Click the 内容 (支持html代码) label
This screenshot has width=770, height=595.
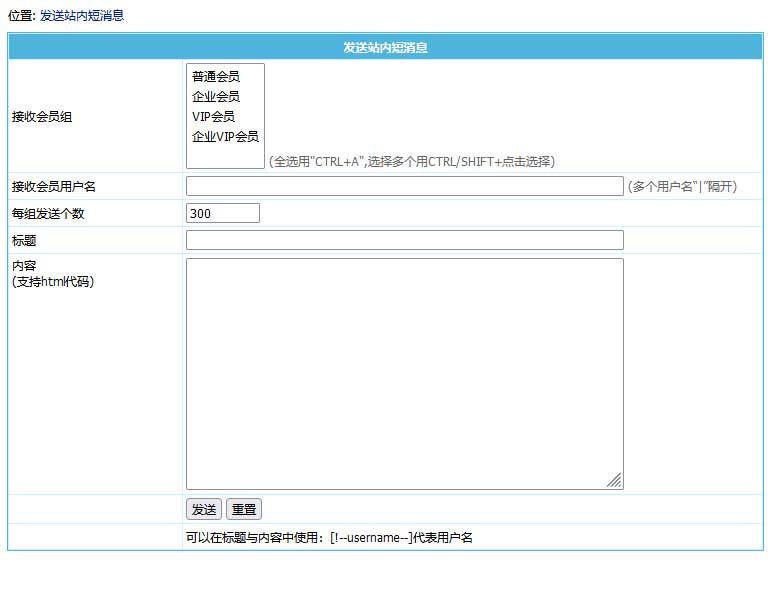coord(52,274)
